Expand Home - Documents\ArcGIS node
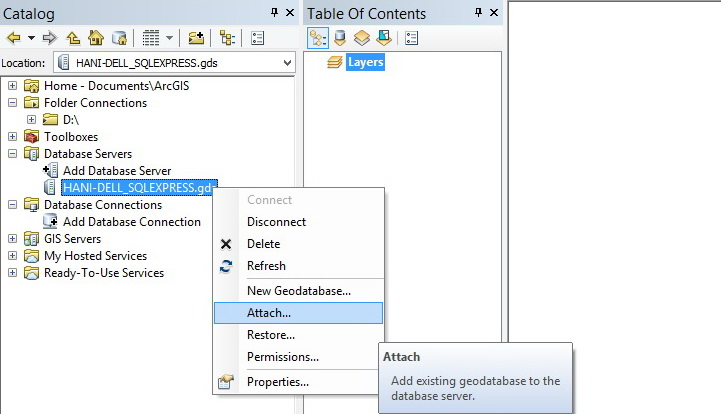This screenshot has height=414, width=721. coord(12,86)
